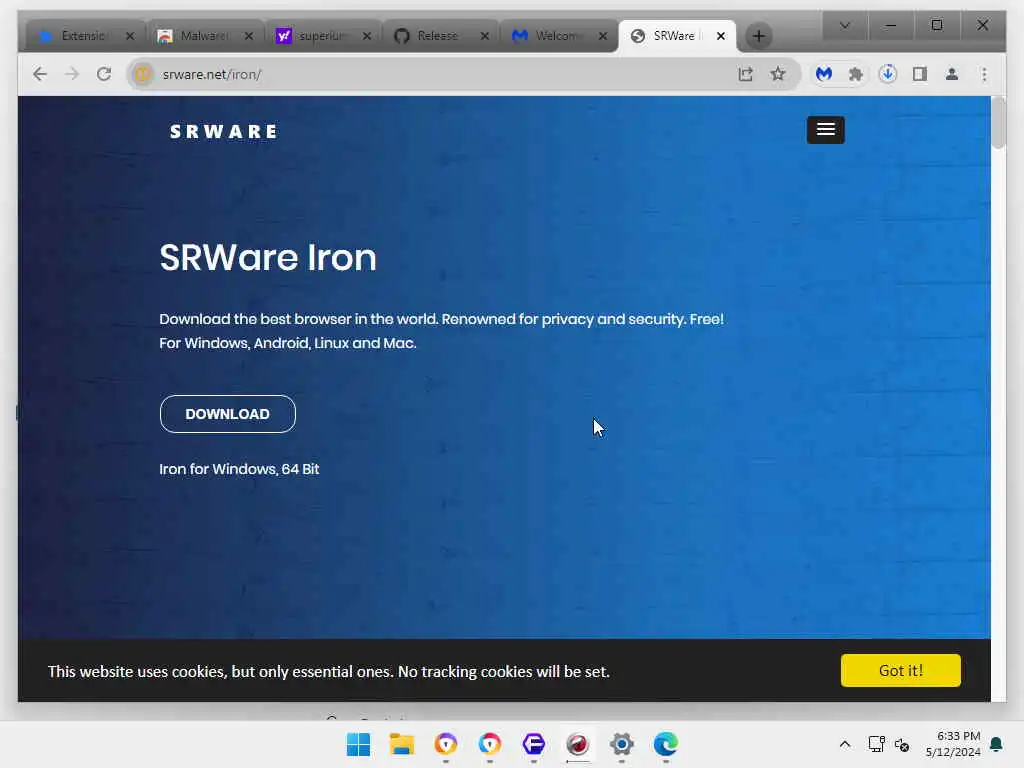
Task: Open Microsoft Edge from the taskbar
Action: tap(665, 744)
